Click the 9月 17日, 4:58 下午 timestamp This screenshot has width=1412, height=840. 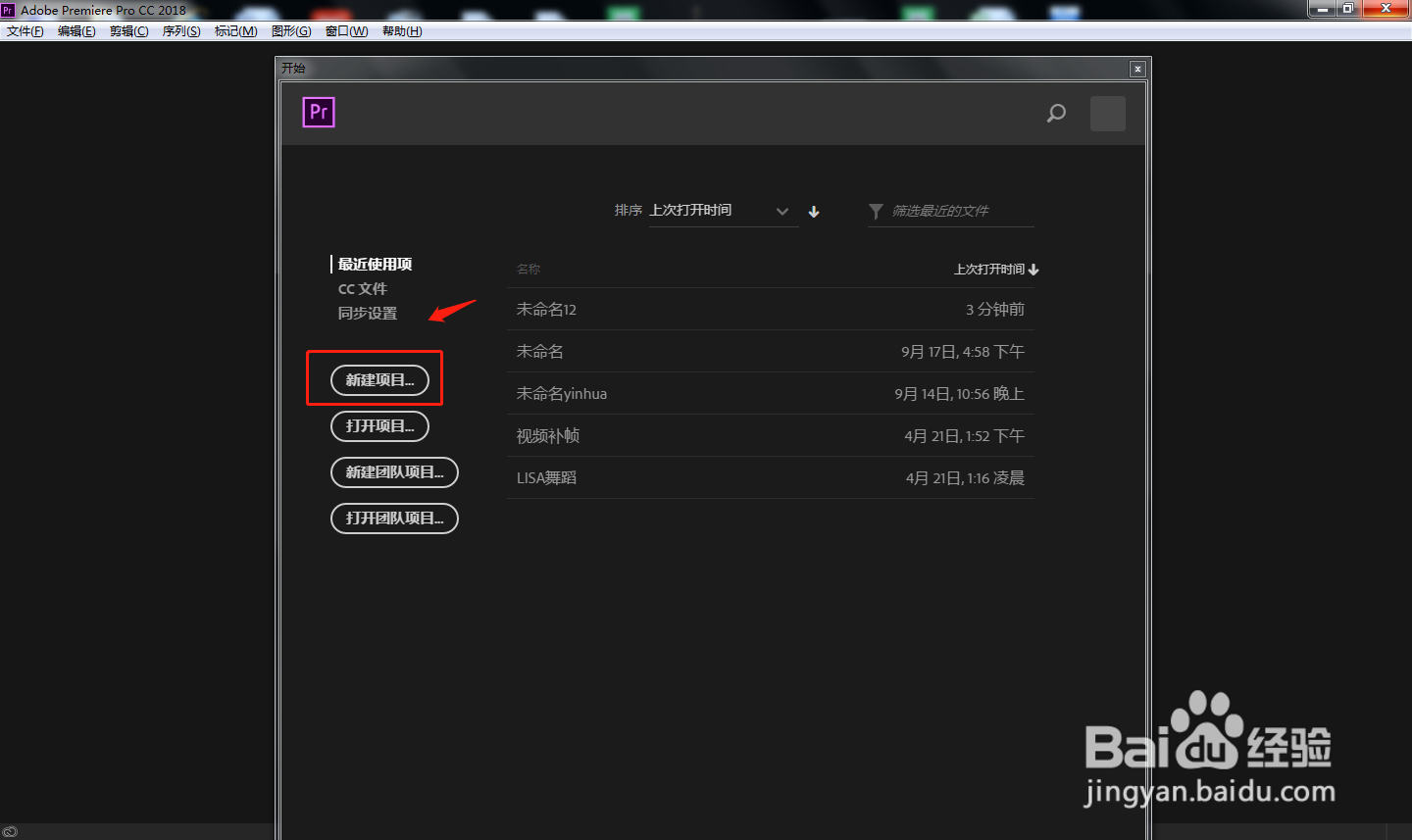(x=963, y=352)
